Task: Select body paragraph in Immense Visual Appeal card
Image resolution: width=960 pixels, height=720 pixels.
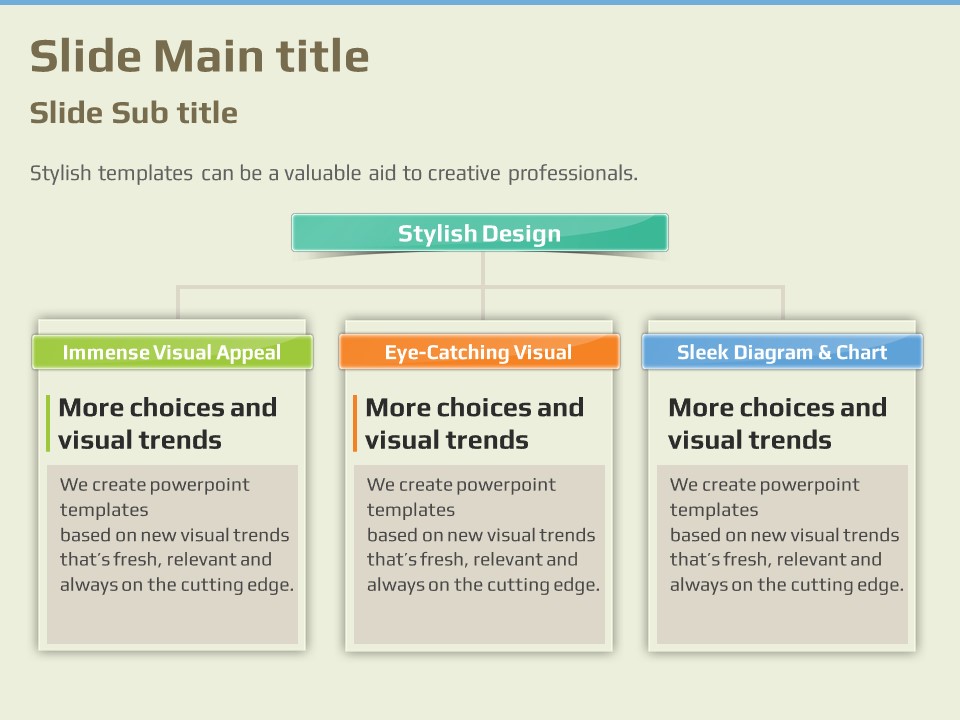Action: point(176,535)
